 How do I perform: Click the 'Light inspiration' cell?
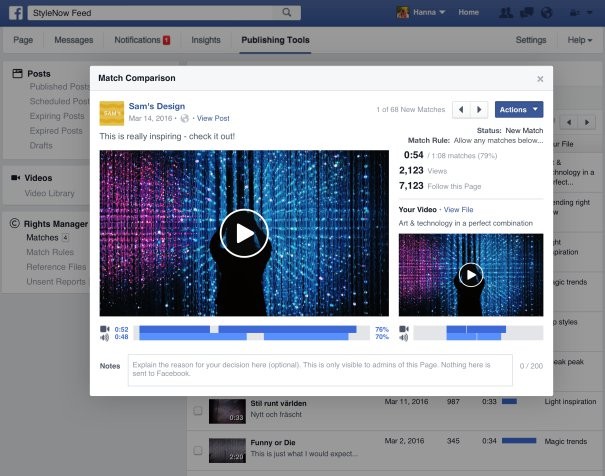pos(570,402)
